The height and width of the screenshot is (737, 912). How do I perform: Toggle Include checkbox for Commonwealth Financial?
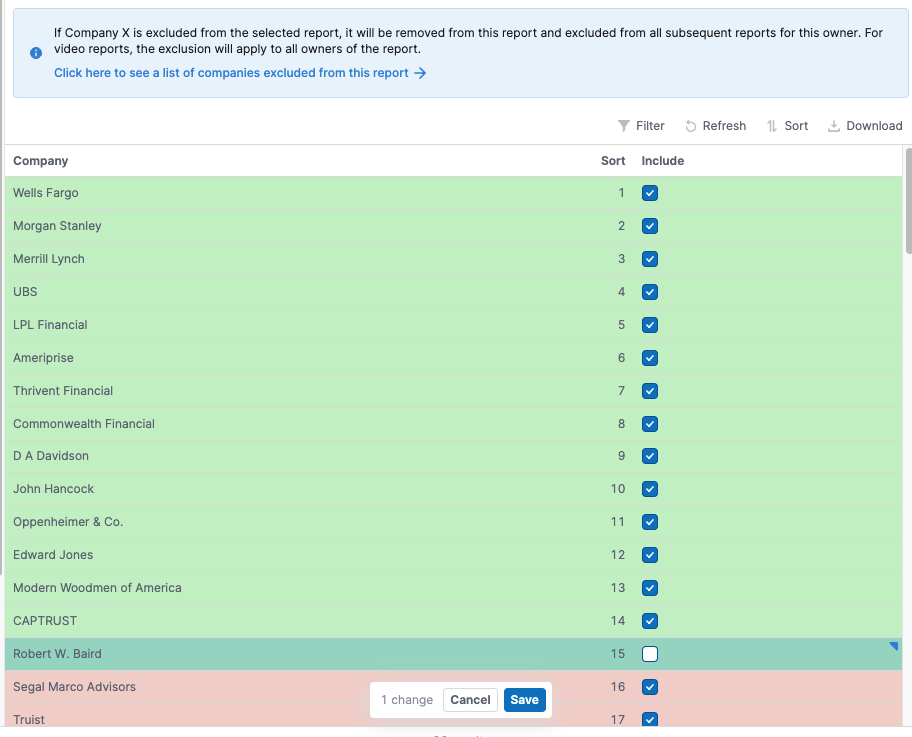point(650,424)
